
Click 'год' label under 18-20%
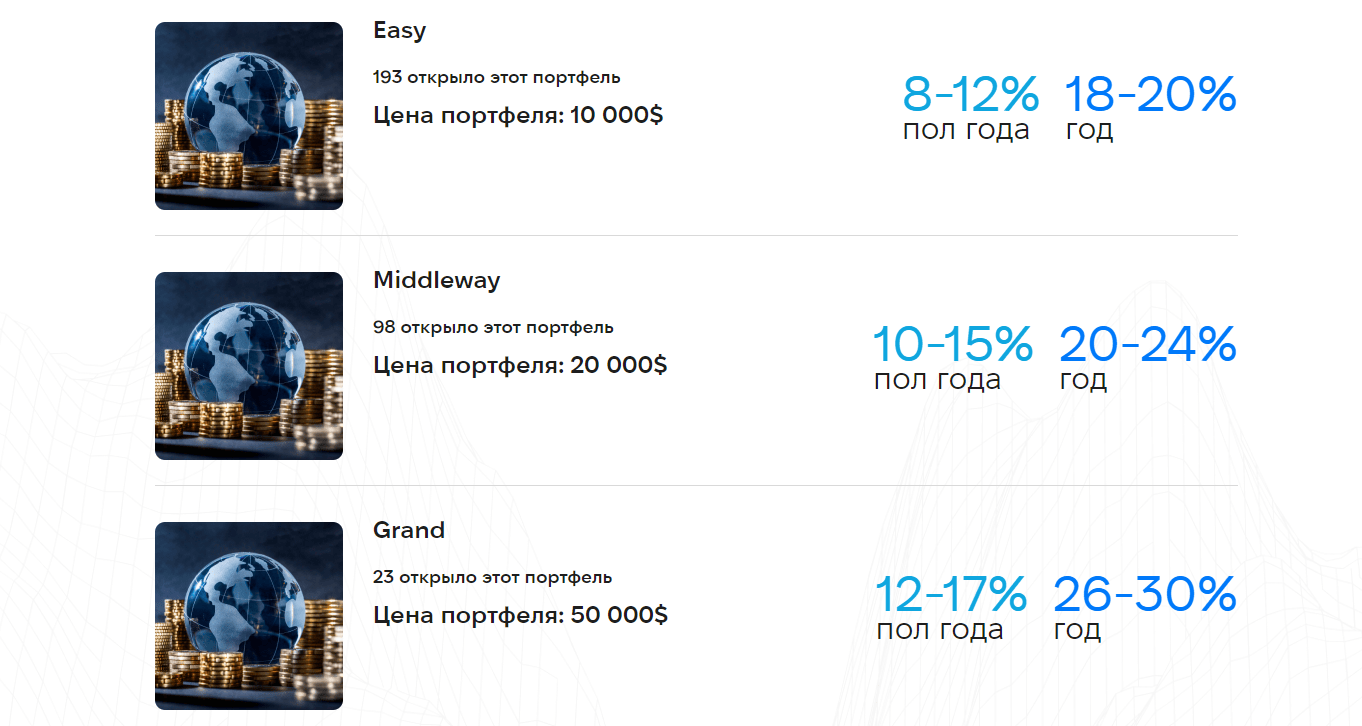[x=1089, y=131]
